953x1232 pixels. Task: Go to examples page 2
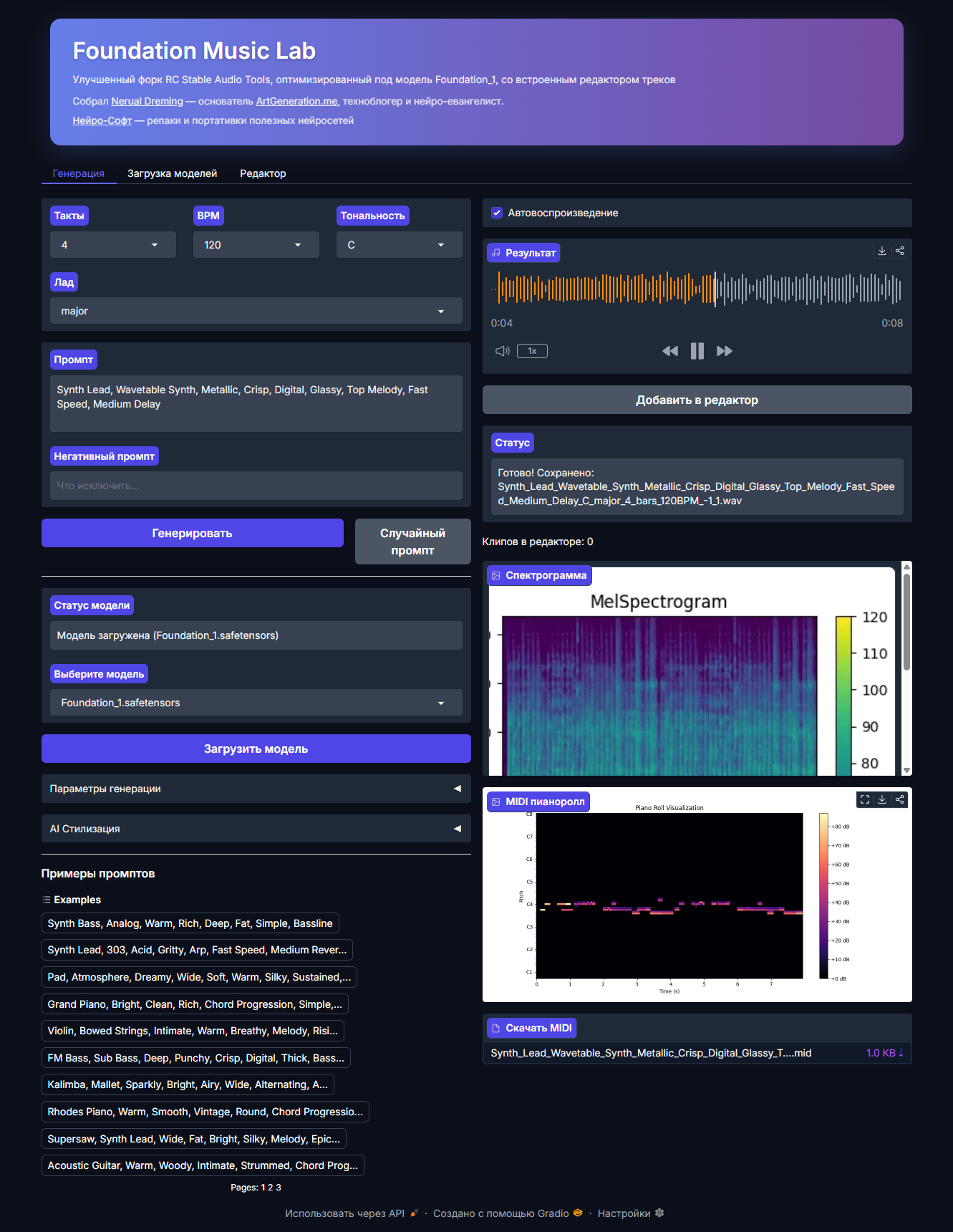(270, 1188)
